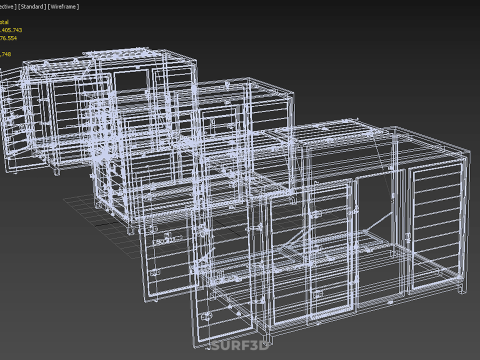This screenshot has width=480, height=360.
Task: Open the Perspective viewport label menu
Action: (8, 7)
